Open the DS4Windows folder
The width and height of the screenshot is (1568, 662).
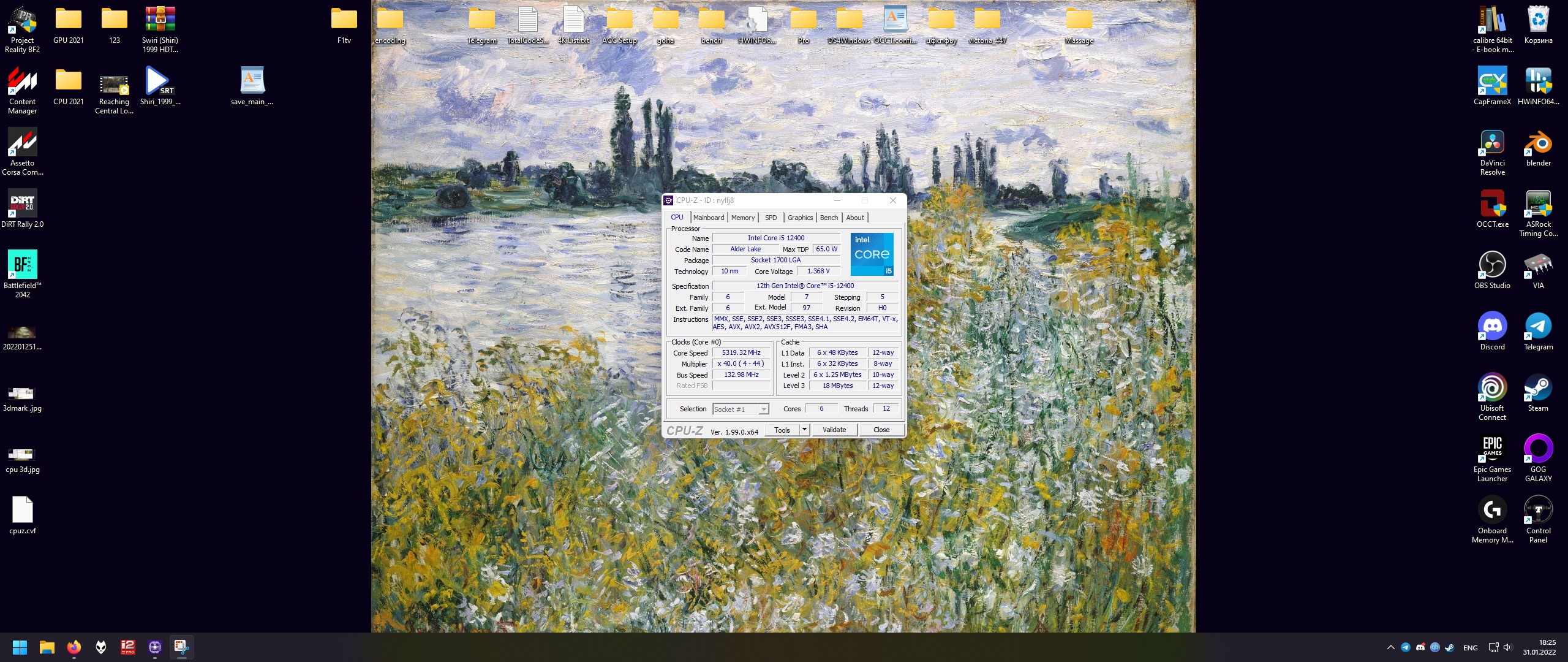[849, 25]
